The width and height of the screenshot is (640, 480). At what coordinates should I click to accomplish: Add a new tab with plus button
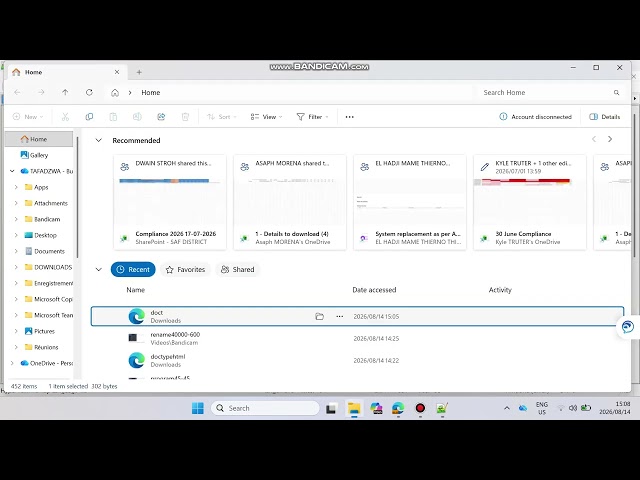click(x=139, y=72)
